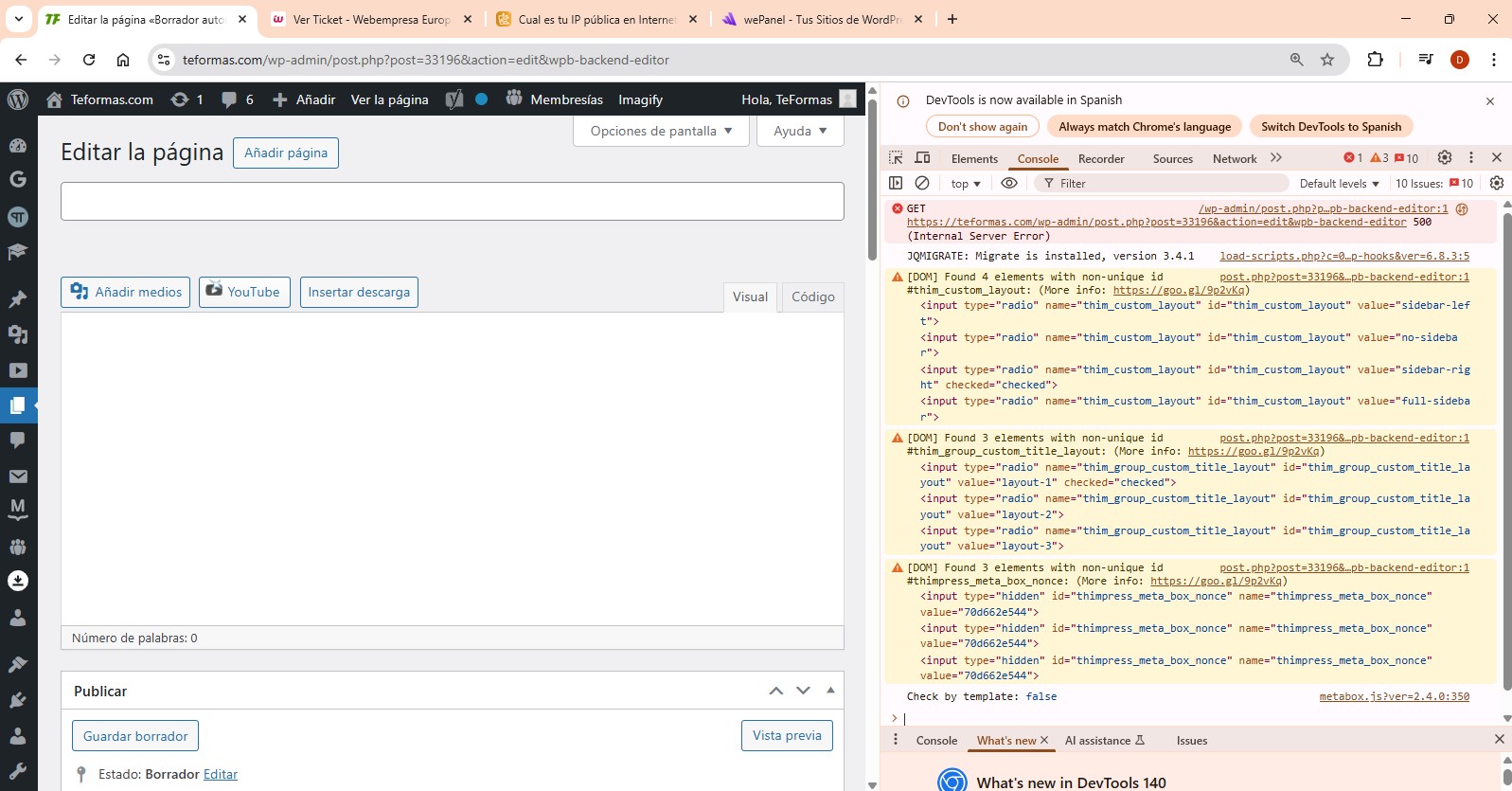Open the graduation cap LMS sidebar icon
This screenshot has width=1512, height=791.
point(18,252)
